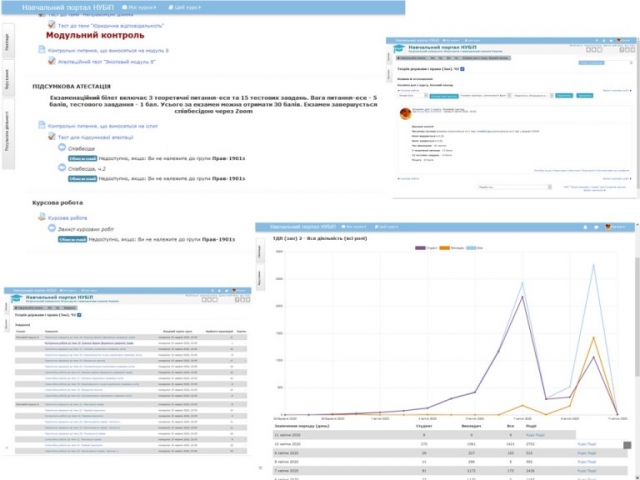Screen dimensions: 640x480
Task: Click the 'Курсова робота' assignment folder icon
Action: [41, 217]
